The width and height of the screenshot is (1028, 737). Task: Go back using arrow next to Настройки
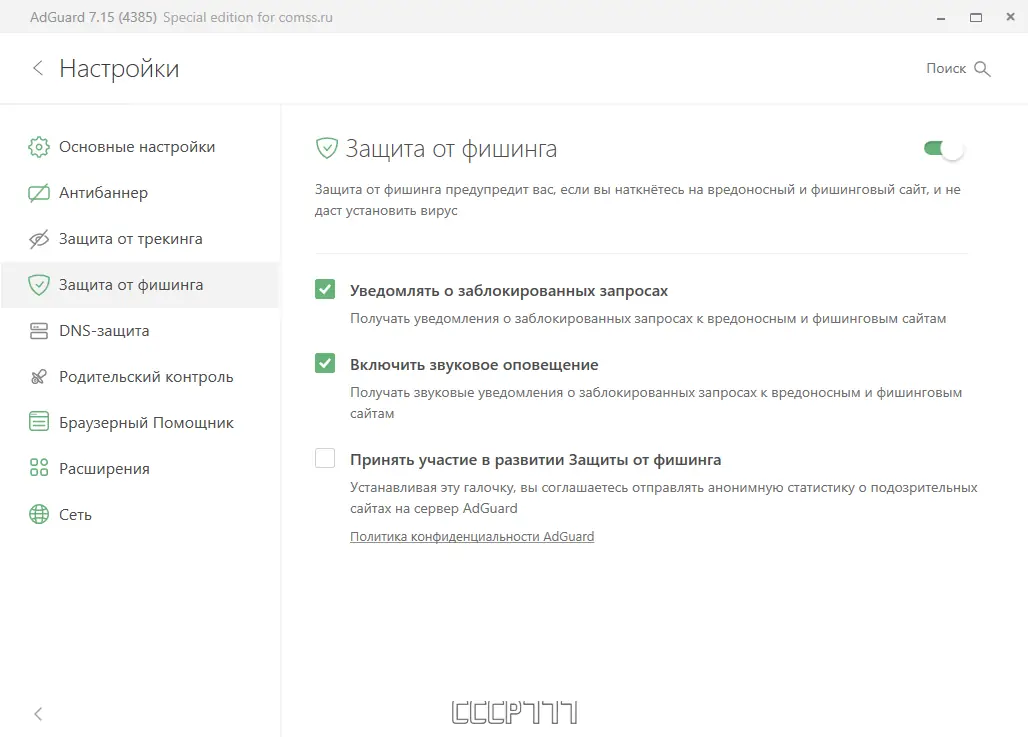(38, 68)
